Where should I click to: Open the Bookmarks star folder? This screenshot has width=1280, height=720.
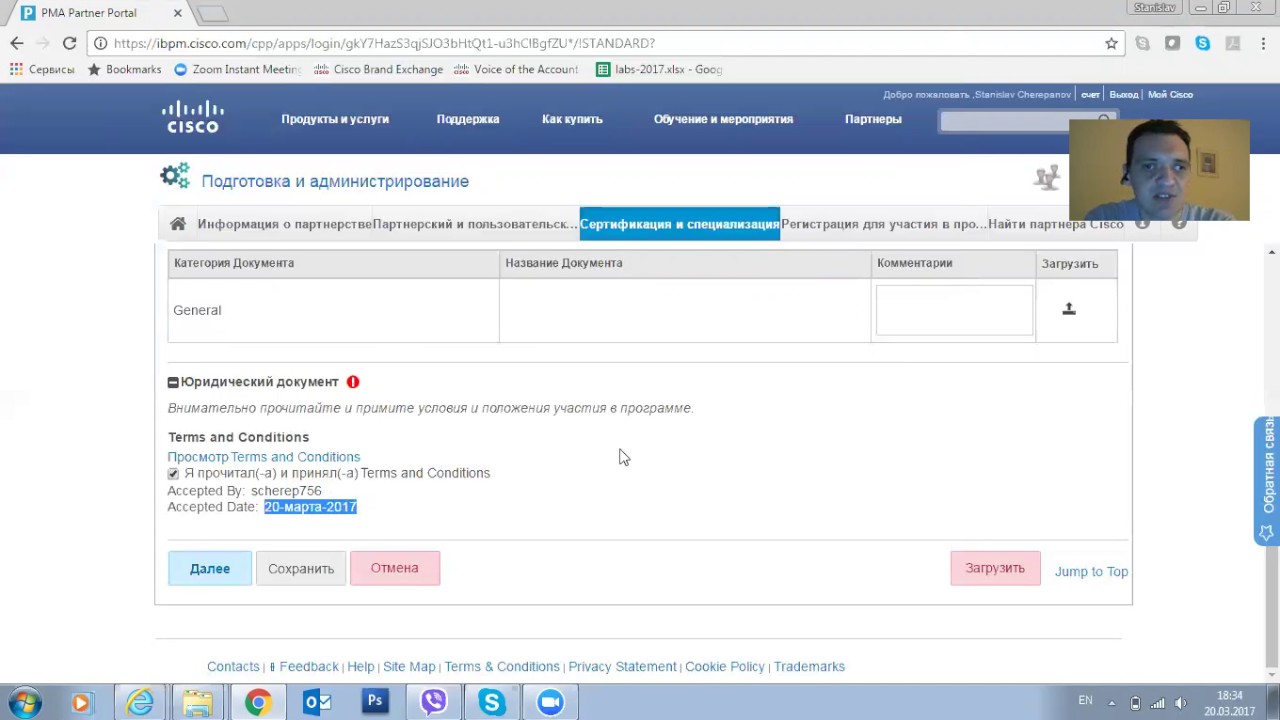tap(124, 69)
